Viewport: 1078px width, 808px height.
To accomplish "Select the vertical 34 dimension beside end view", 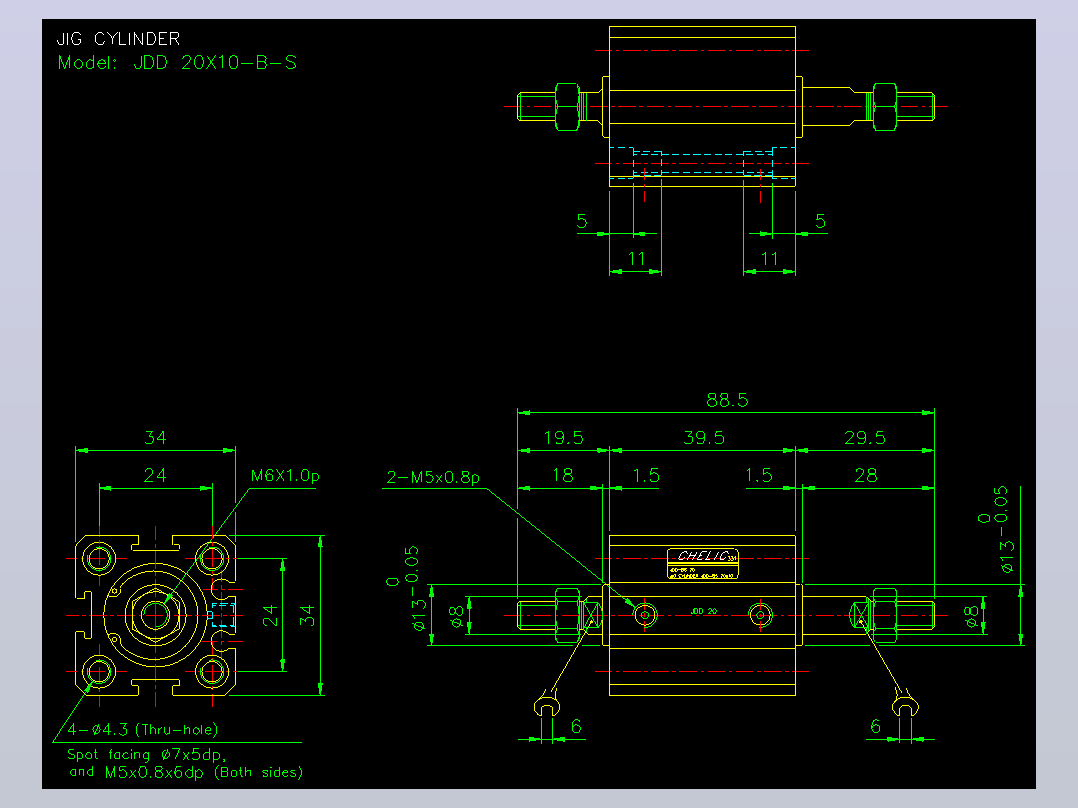I will tap(307, 615).
